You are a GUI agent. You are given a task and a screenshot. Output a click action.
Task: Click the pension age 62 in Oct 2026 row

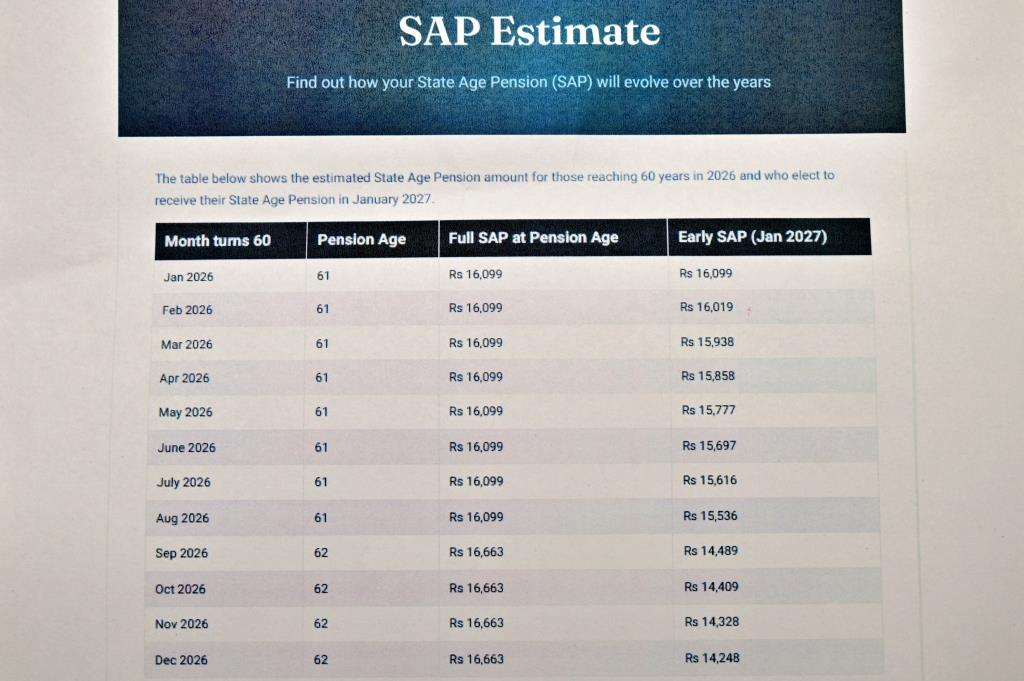click(321, 589)
